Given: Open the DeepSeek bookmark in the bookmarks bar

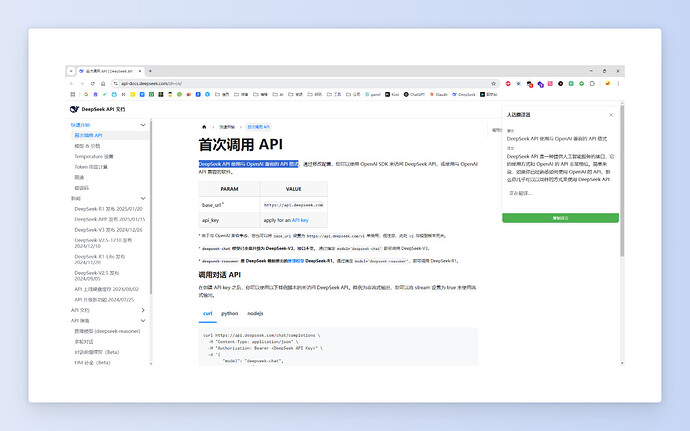Looking at the screenshot, I should click(x=464, y=94).
